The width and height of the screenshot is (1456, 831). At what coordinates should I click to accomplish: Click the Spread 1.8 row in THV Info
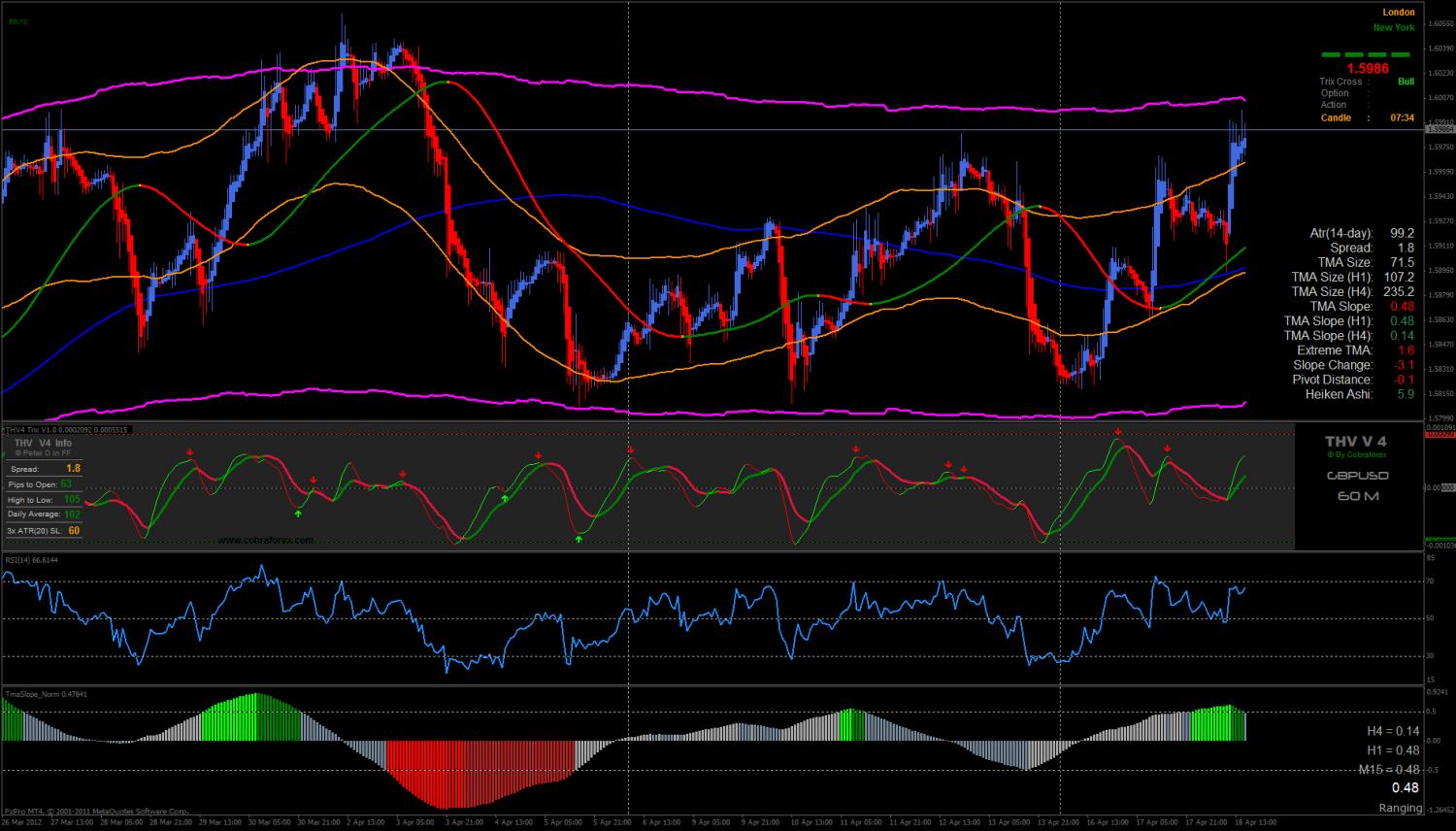[x=44, y=469]
